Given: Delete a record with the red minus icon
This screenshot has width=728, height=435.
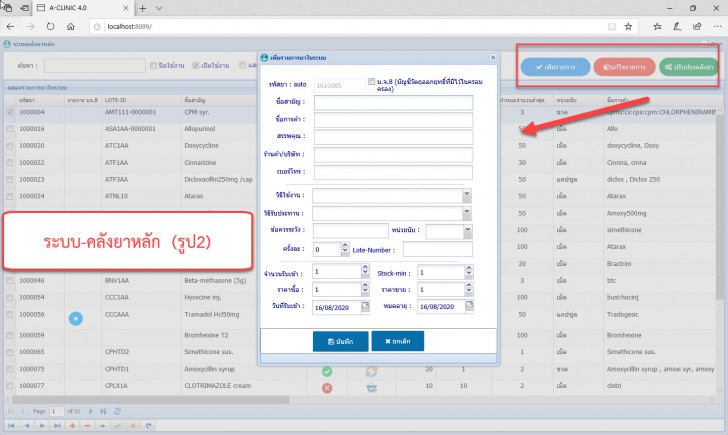Looking at the screenshot, I should 87,425.
